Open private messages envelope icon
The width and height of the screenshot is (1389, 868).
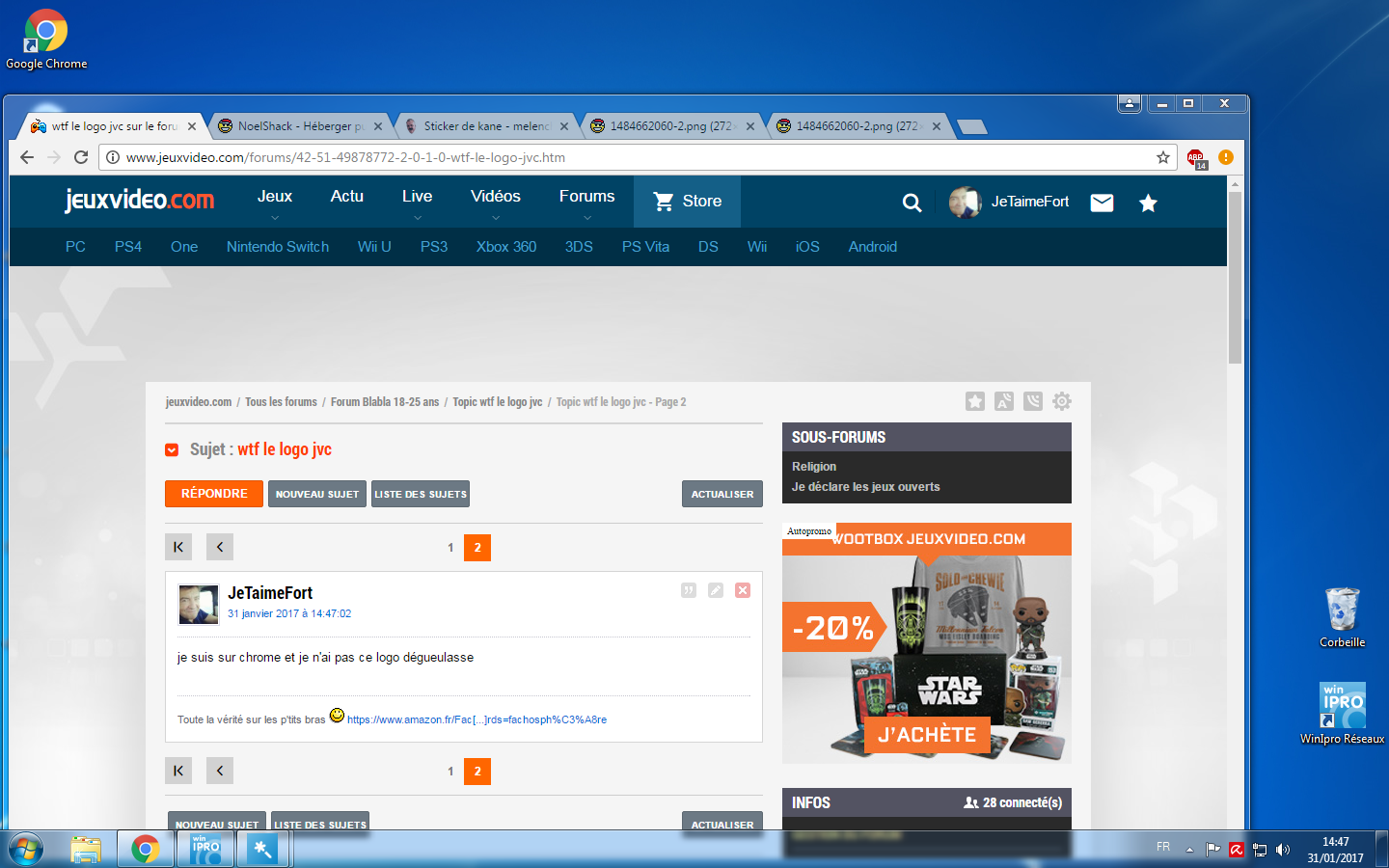(x=1102, y=203)
